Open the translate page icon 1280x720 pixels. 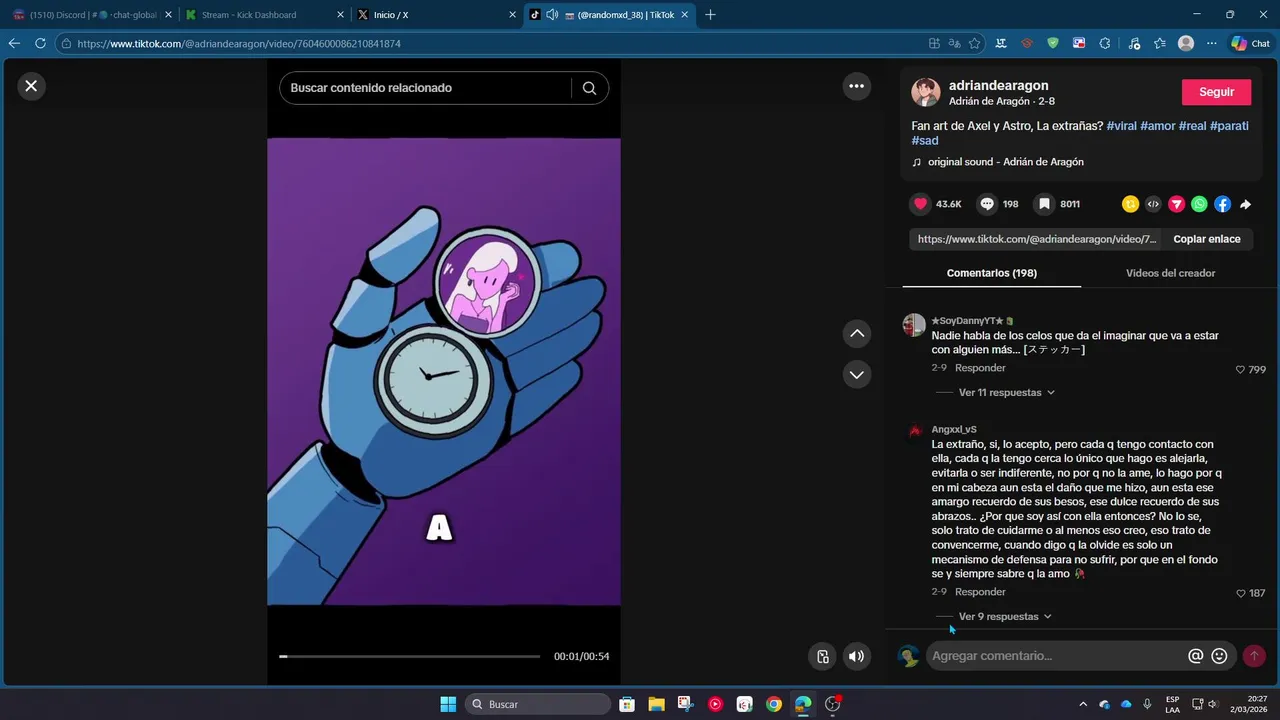pyautogui.click(x=954, y=44)
